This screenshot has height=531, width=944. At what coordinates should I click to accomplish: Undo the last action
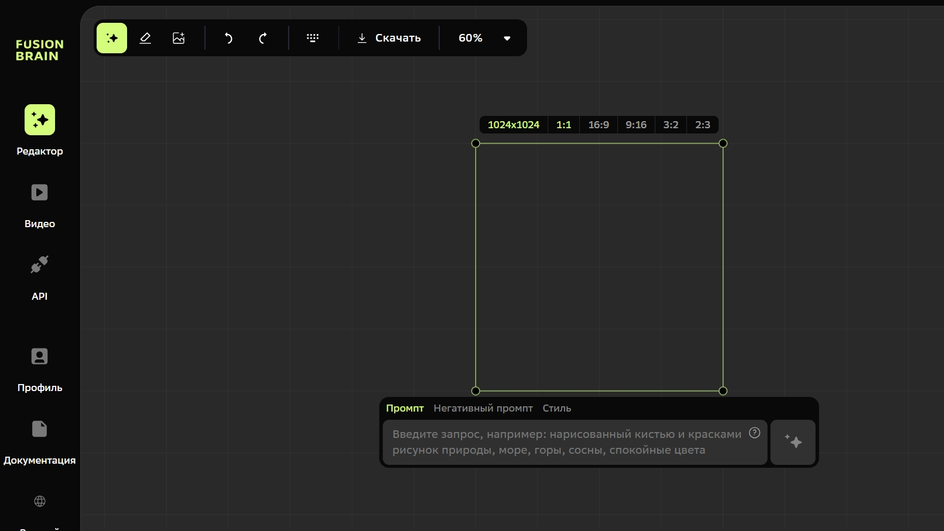click(228, 38)
